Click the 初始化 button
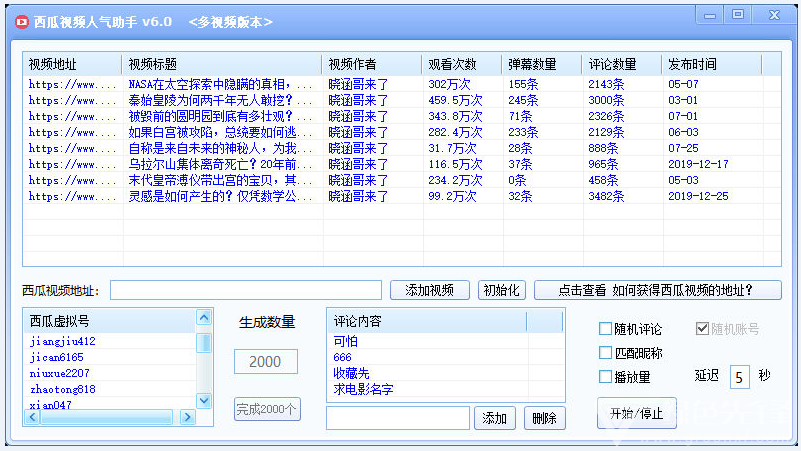The width and height of the screenshot is (801, 451). click(x=501, y=290)
